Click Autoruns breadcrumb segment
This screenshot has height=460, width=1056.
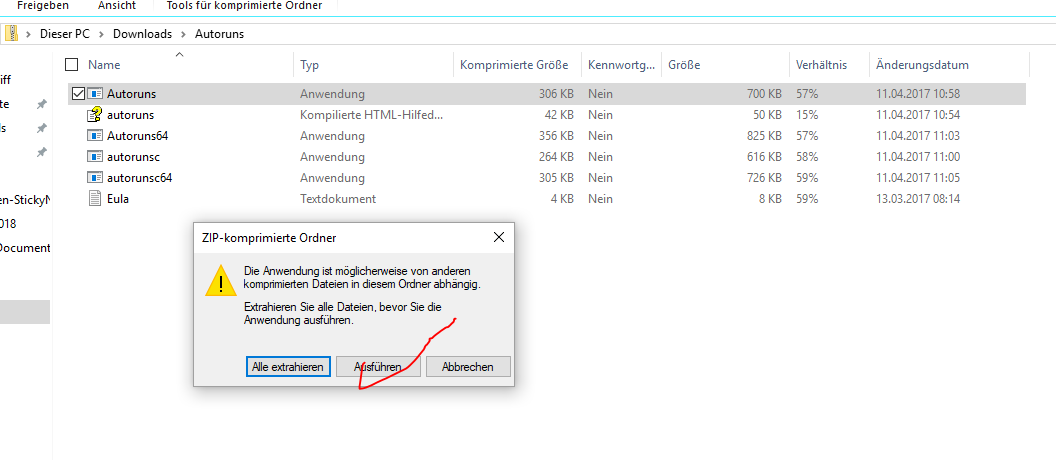tap(219, 34)
